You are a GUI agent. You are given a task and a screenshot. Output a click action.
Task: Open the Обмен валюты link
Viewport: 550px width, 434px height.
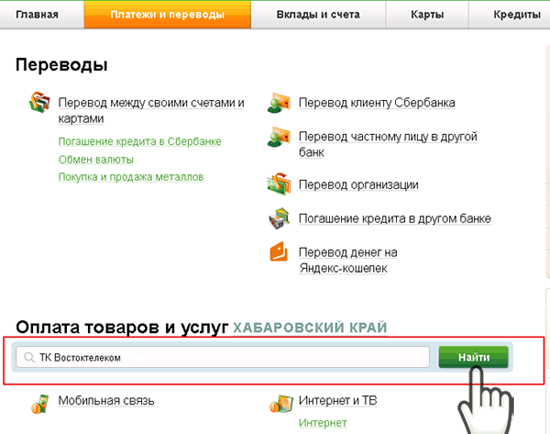coord(96,160)
